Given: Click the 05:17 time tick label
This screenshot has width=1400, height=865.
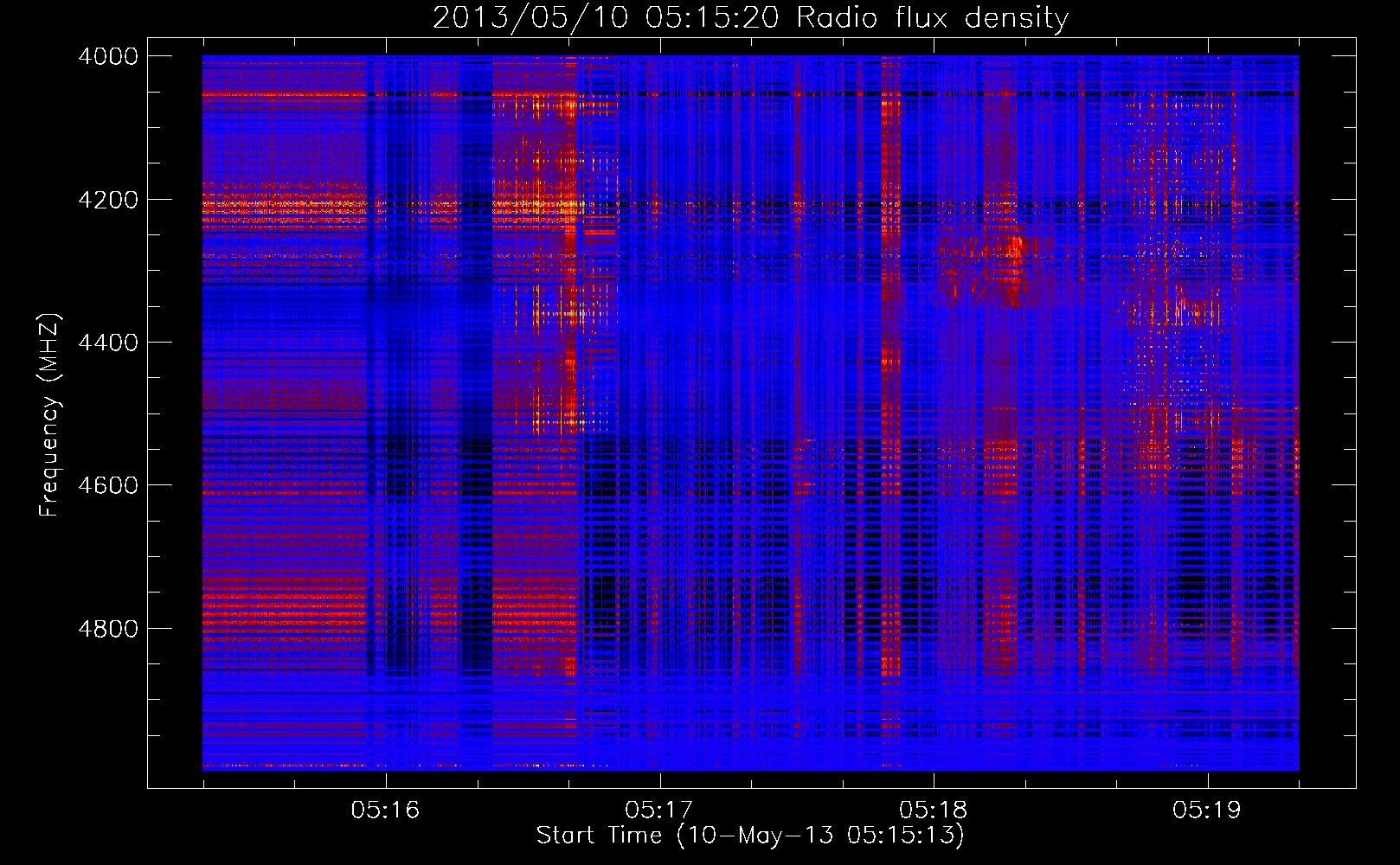Looking at the screenshot, I should tap(659, 810).
